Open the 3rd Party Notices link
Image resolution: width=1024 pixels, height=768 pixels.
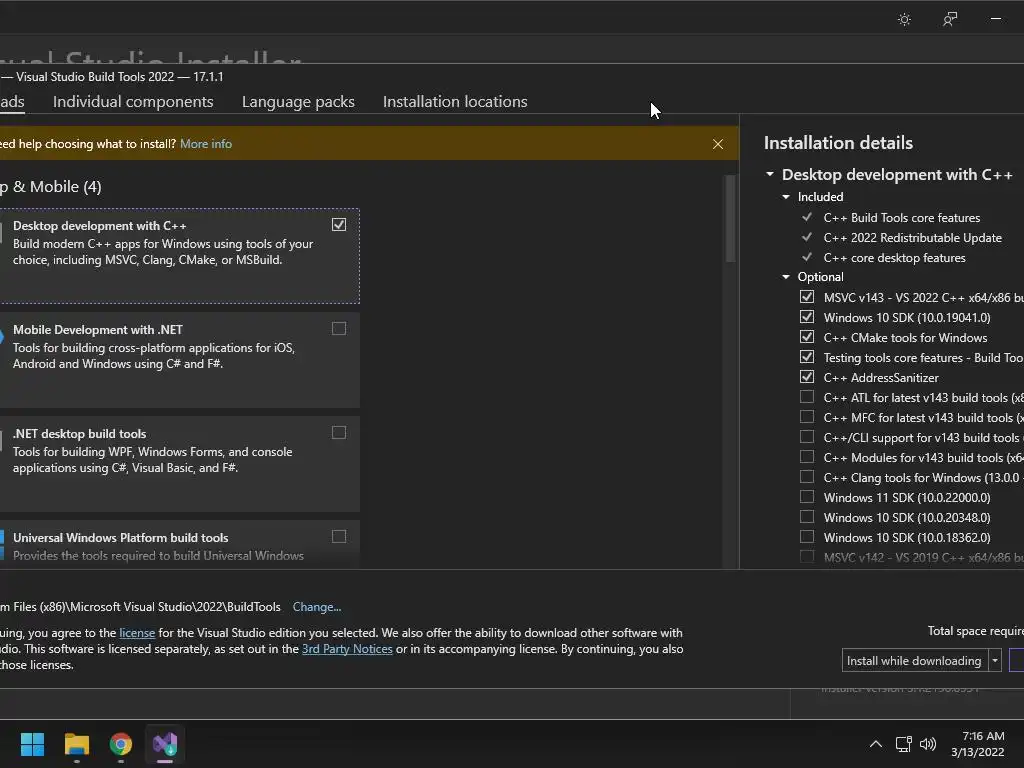coord(347,649)
